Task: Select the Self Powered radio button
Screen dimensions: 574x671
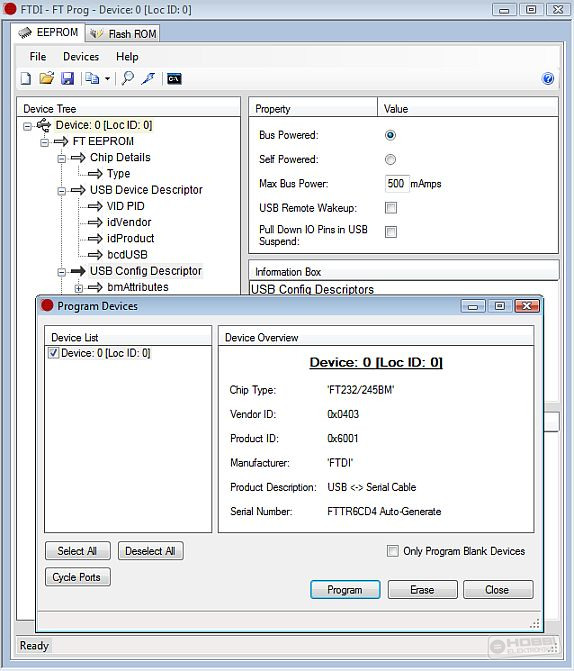Action: pyautogui.click(x=390, y=160)
